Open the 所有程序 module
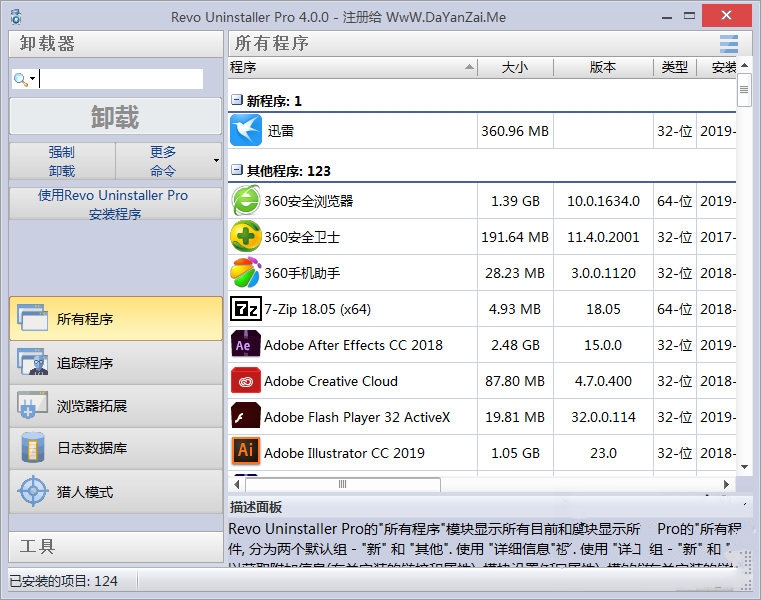Image resolution: width=761 pixels, height=600 pixels. point(116,318)
